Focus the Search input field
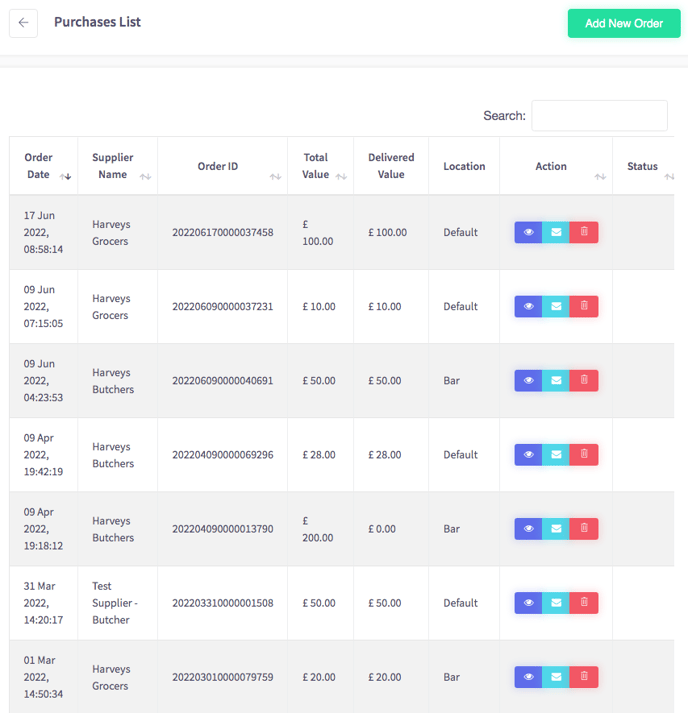This screenshot has height=713, width=688. (x=599, y=115)
